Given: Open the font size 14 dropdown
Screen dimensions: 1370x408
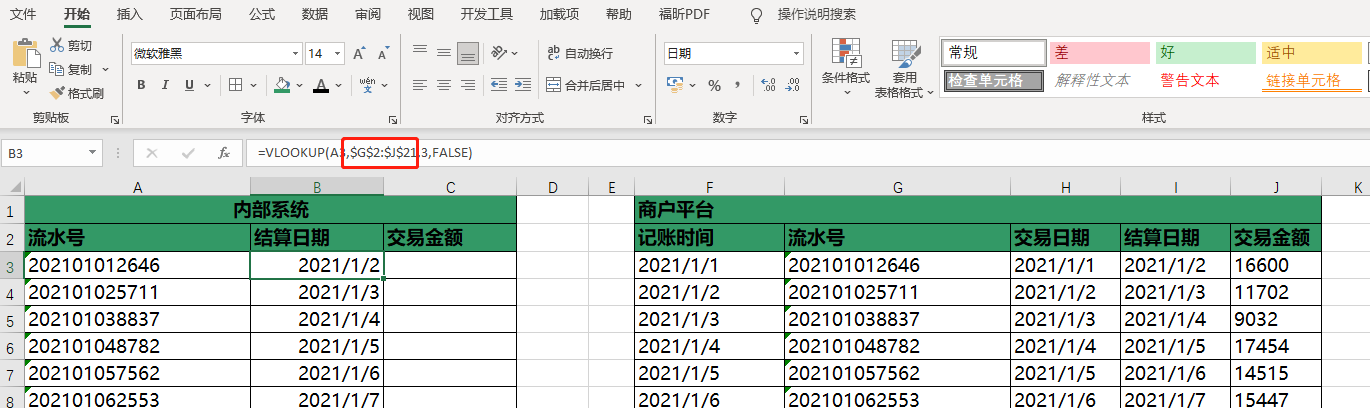Looking at the screenshot, I should click(x=339, y=53).
